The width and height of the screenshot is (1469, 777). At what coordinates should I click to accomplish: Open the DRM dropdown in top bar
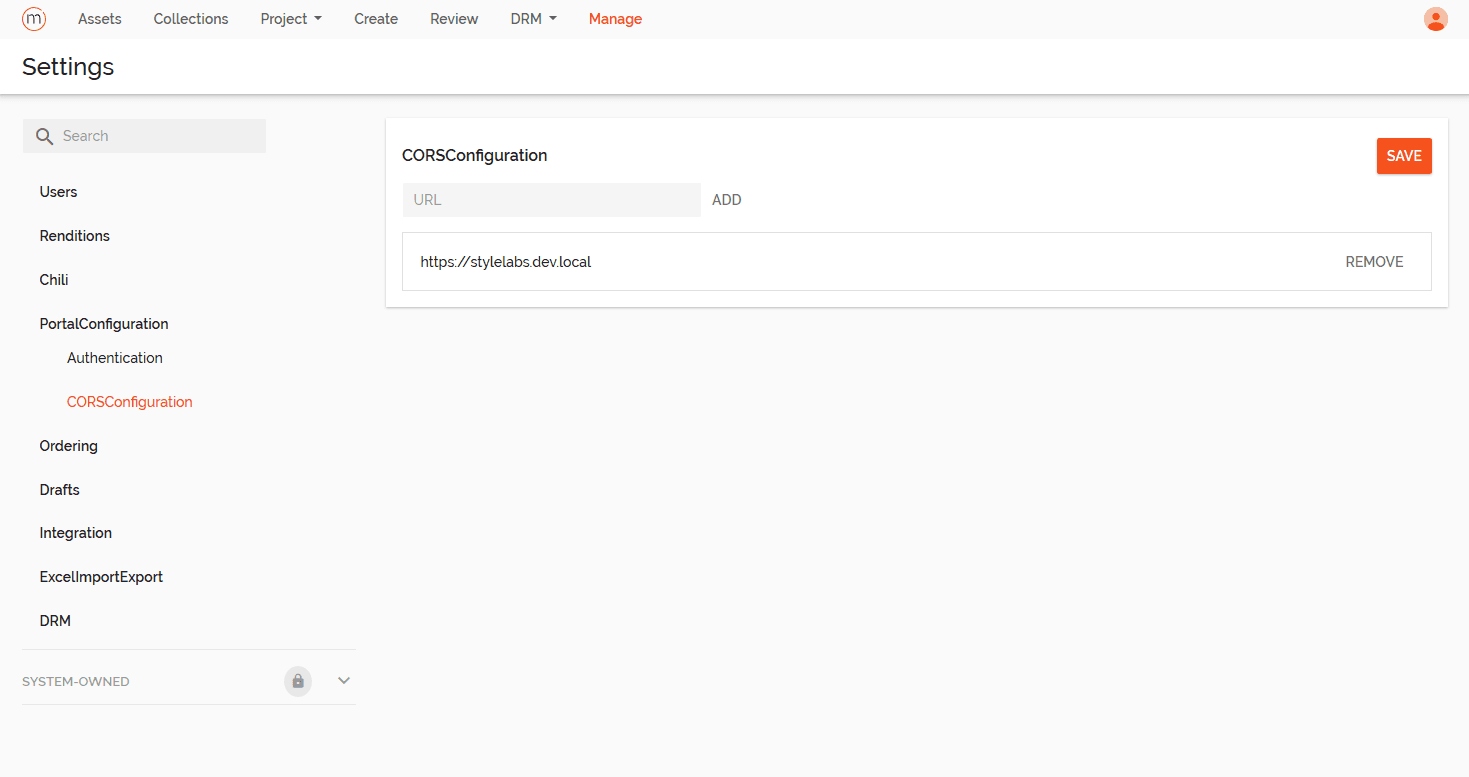point(533,19)
